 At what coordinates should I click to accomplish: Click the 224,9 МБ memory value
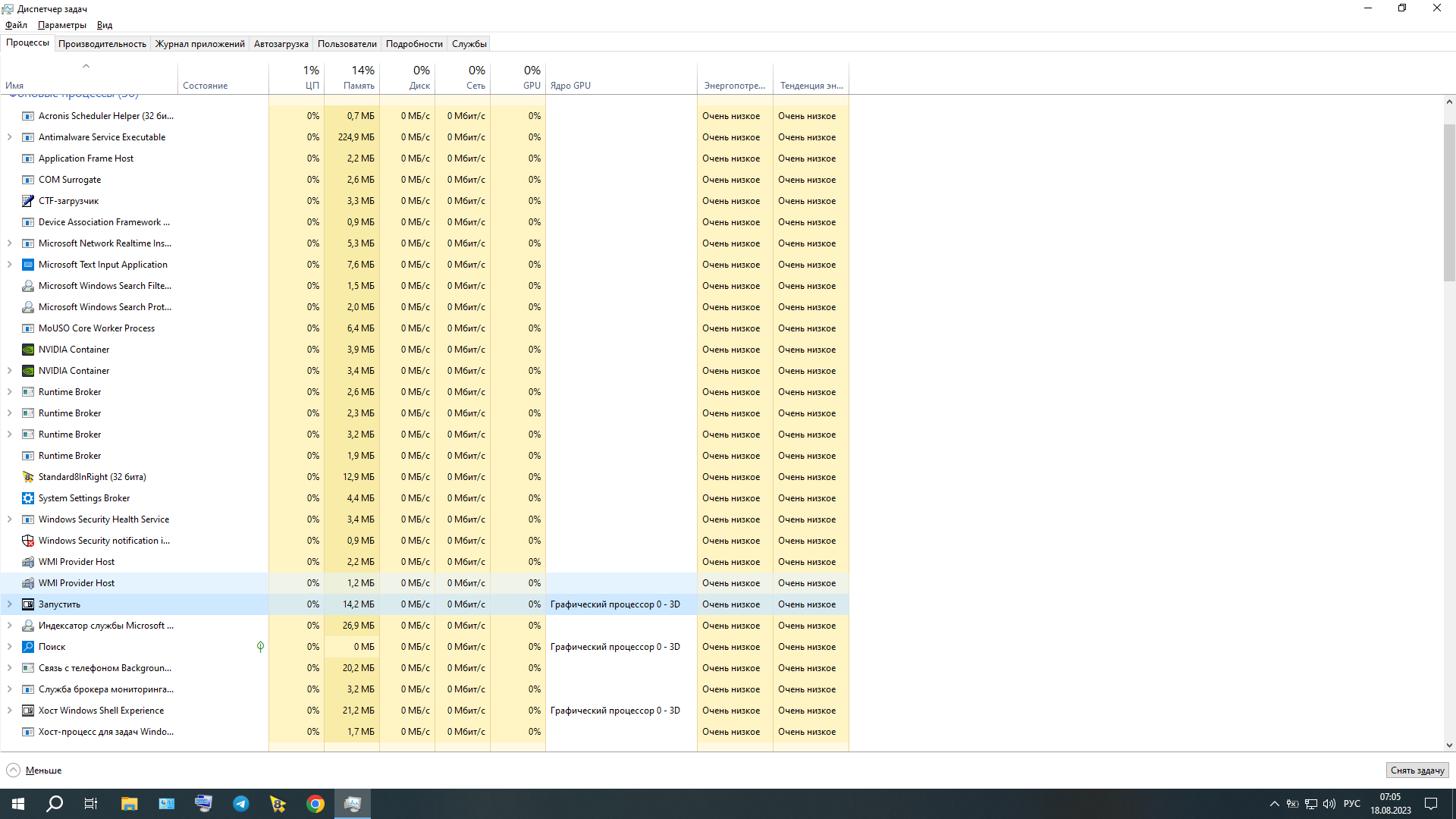coord(356,137)
